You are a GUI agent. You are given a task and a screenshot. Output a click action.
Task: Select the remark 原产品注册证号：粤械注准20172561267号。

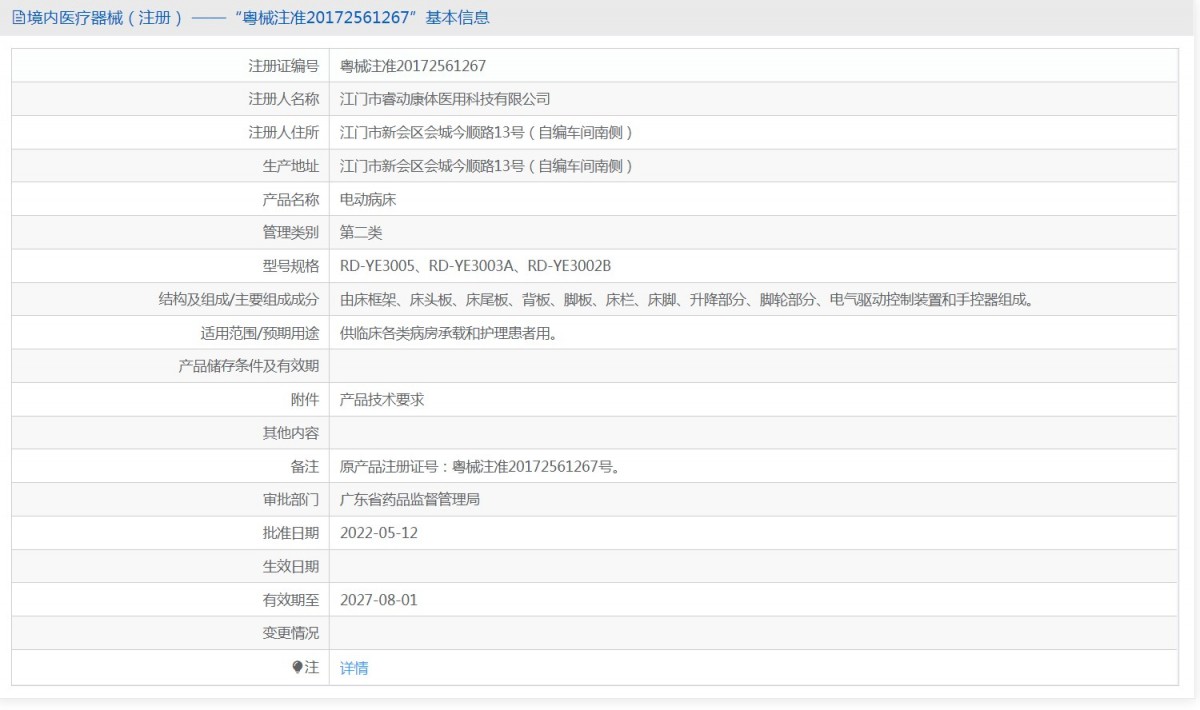coord(480,466)
